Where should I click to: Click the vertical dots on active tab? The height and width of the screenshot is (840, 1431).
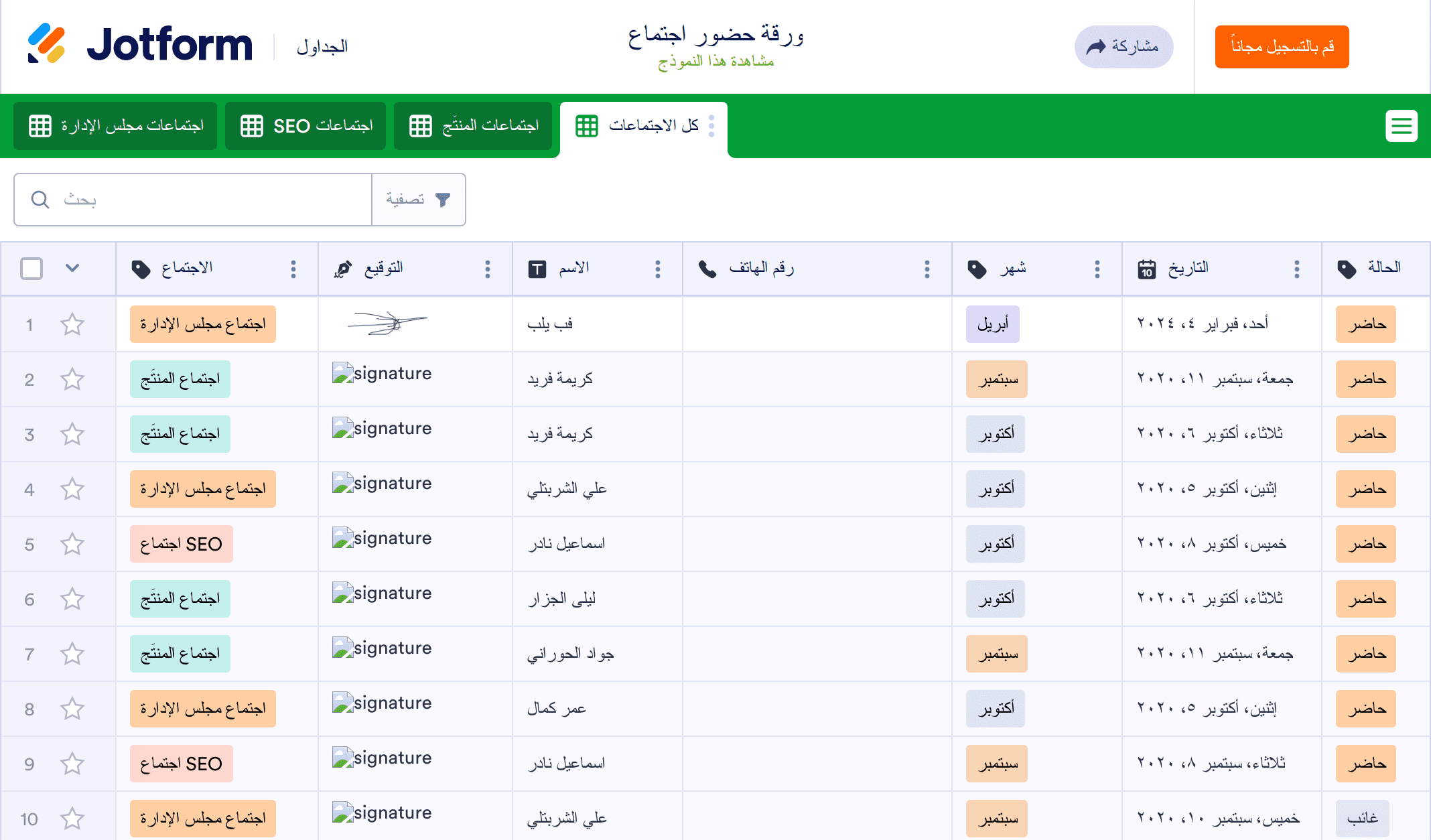[x=711, y=126]
